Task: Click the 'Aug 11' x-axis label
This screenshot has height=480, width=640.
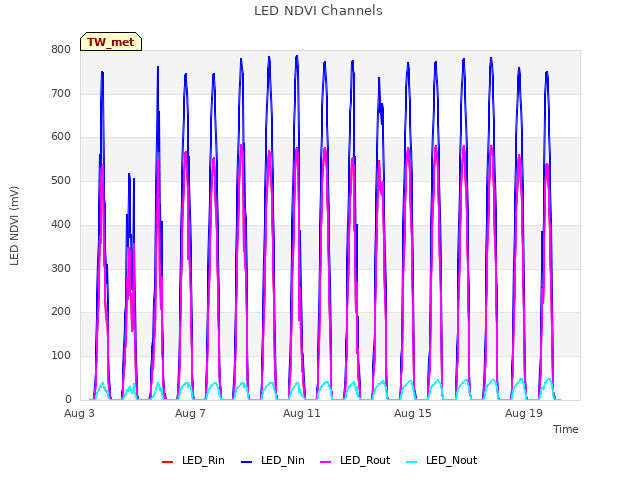Action: tap(302, 413)
